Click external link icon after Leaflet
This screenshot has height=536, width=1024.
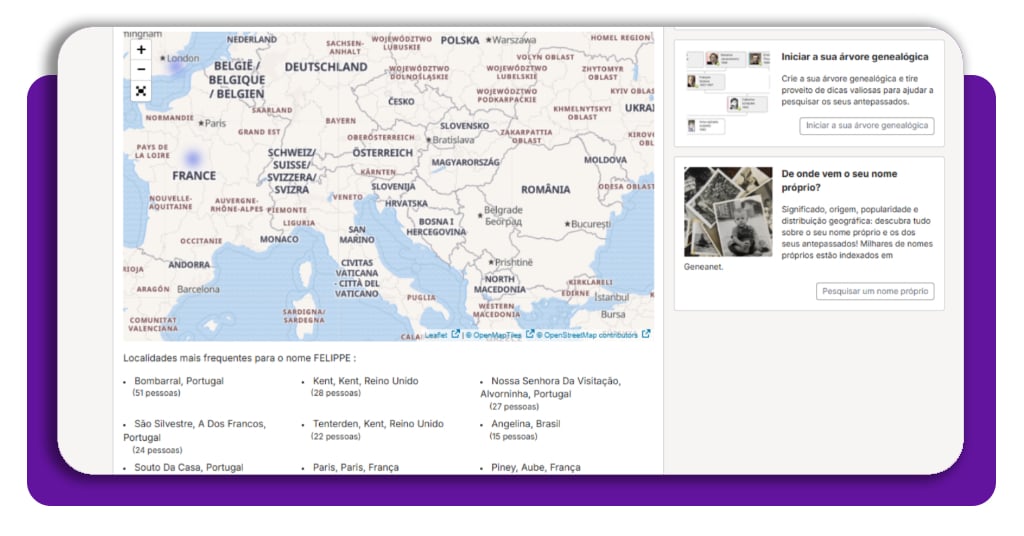pos(455,334)
